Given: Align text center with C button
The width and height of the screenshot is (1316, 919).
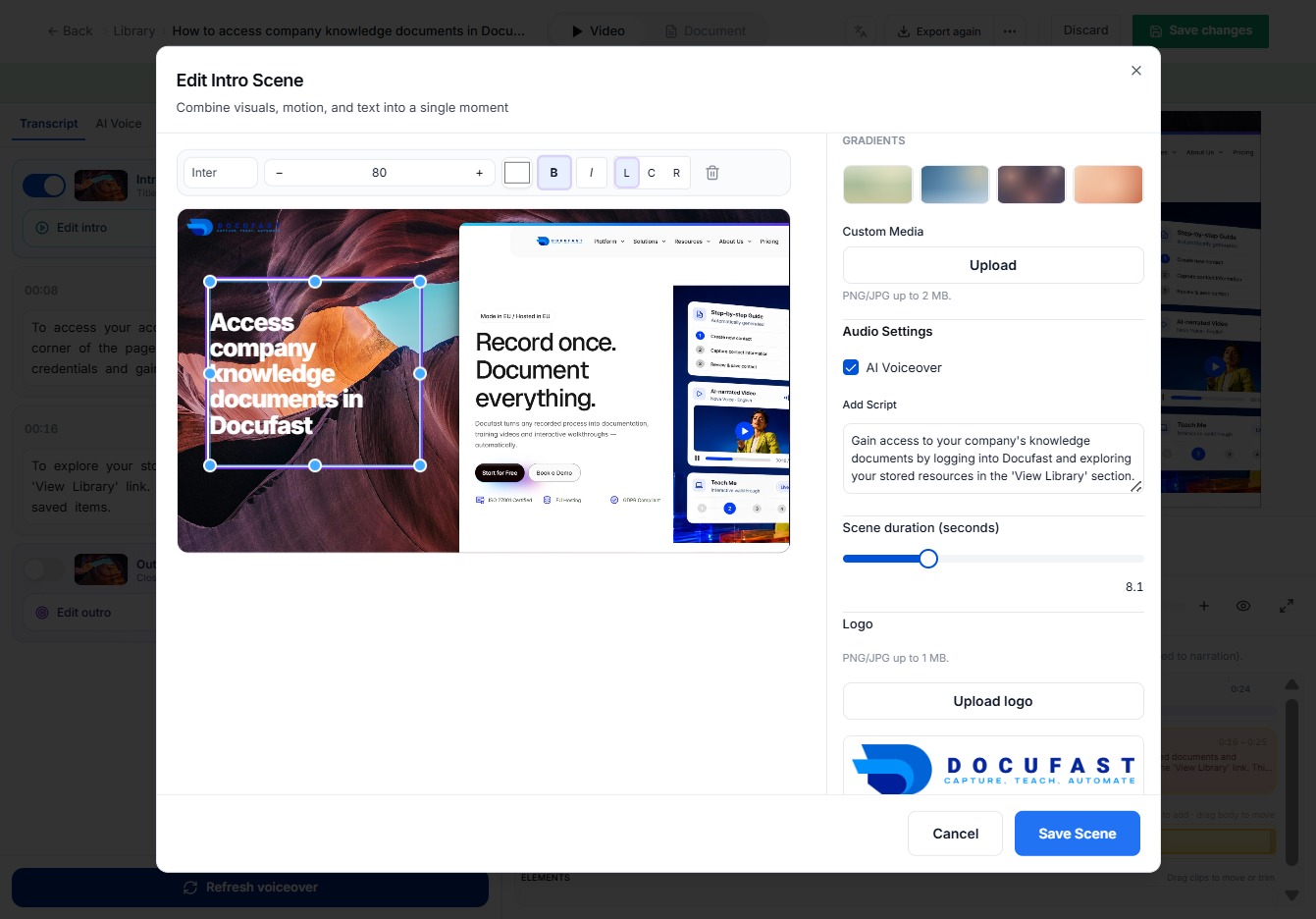Looking at the screenshot, I should pyautogui.click(x=652, y=173).
